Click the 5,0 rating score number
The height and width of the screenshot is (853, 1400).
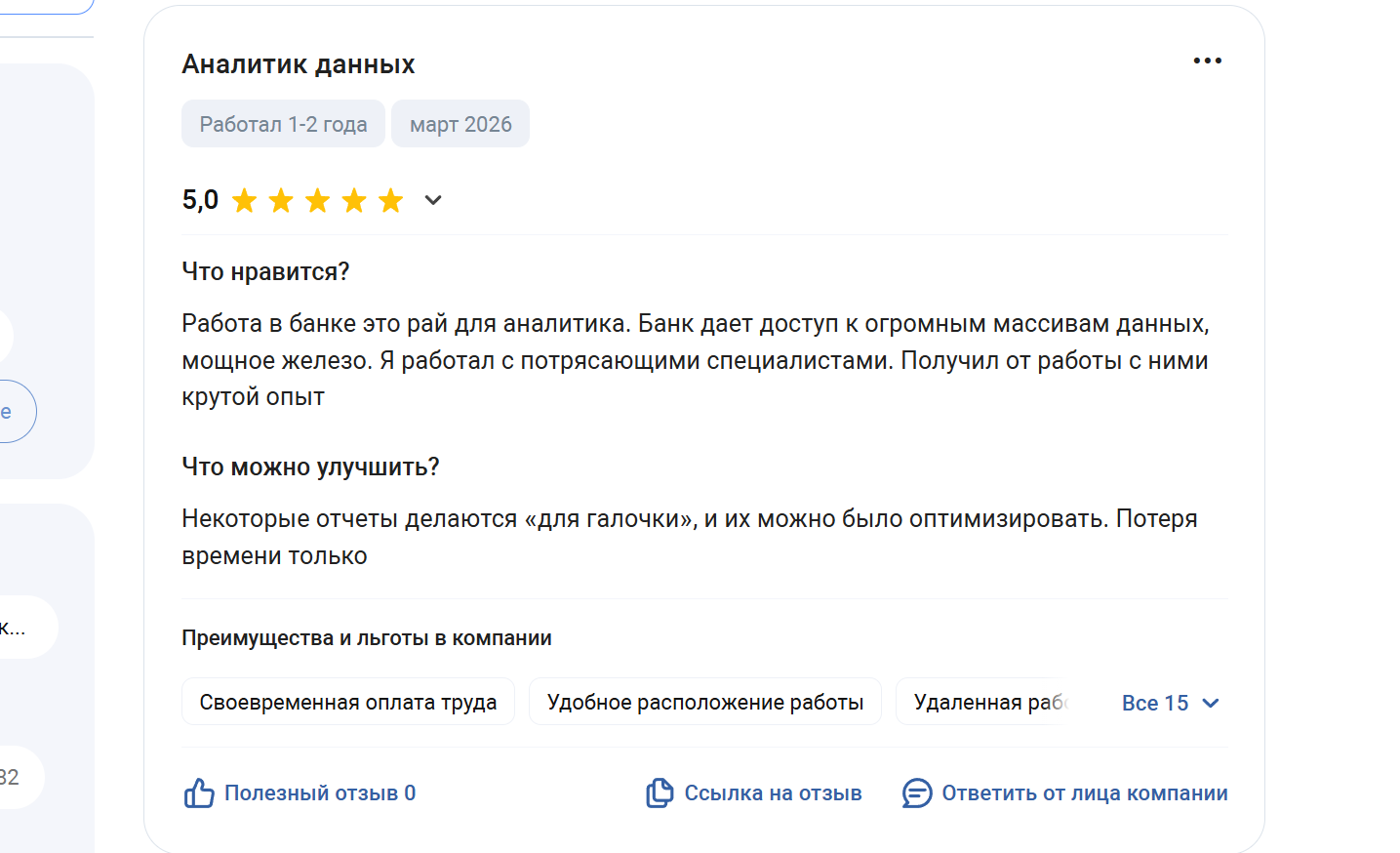click(200, 200)
